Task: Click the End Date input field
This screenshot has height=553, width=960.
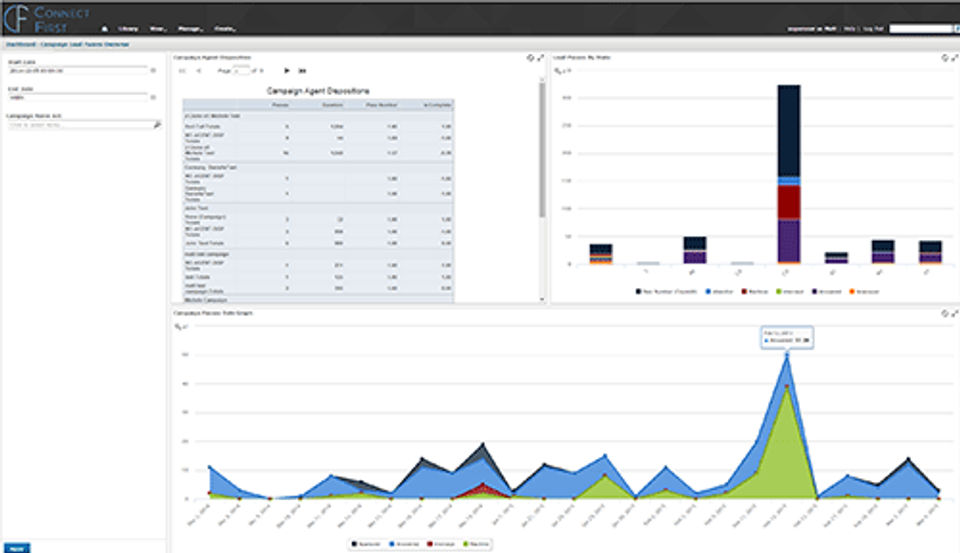Action: pos(78,97)
